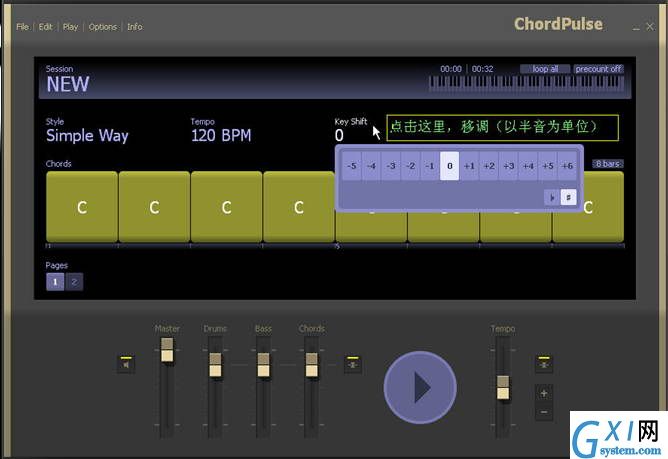Switch to chord page 2
668x459 pixels.
[74, 282]
